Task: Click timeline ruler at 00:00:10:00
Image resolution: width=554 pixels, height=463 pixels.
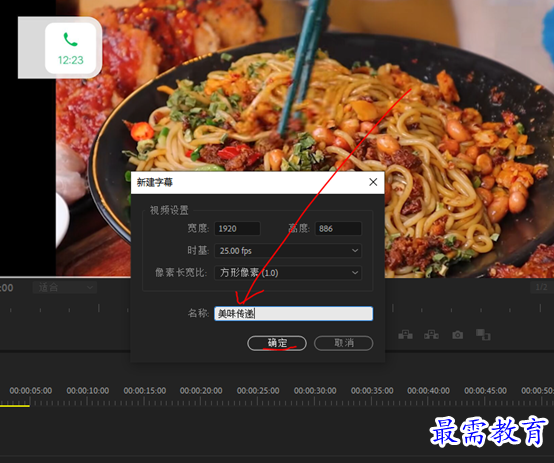Action: click(x=88, y=391)
